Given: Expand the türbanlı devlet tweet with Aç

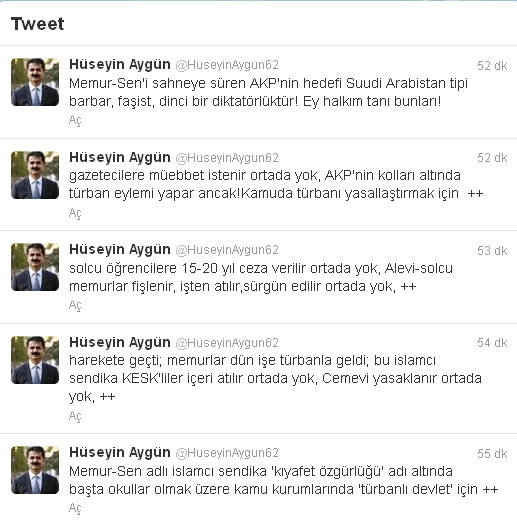Looking at the screenshot, I should point(75,508).
